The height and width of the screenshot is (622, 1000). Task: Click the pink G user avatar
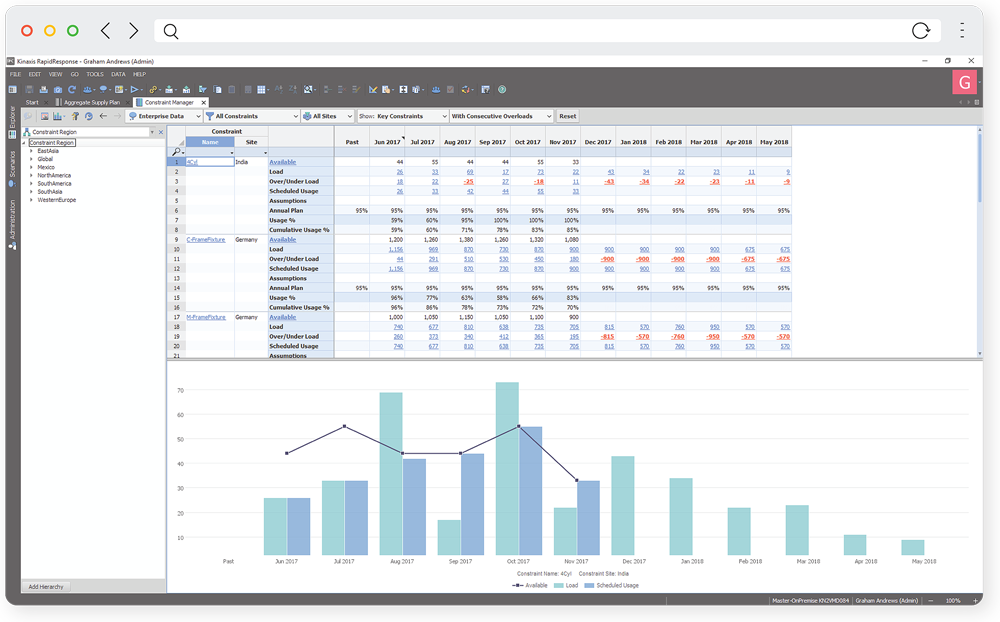tap(965, 82)
